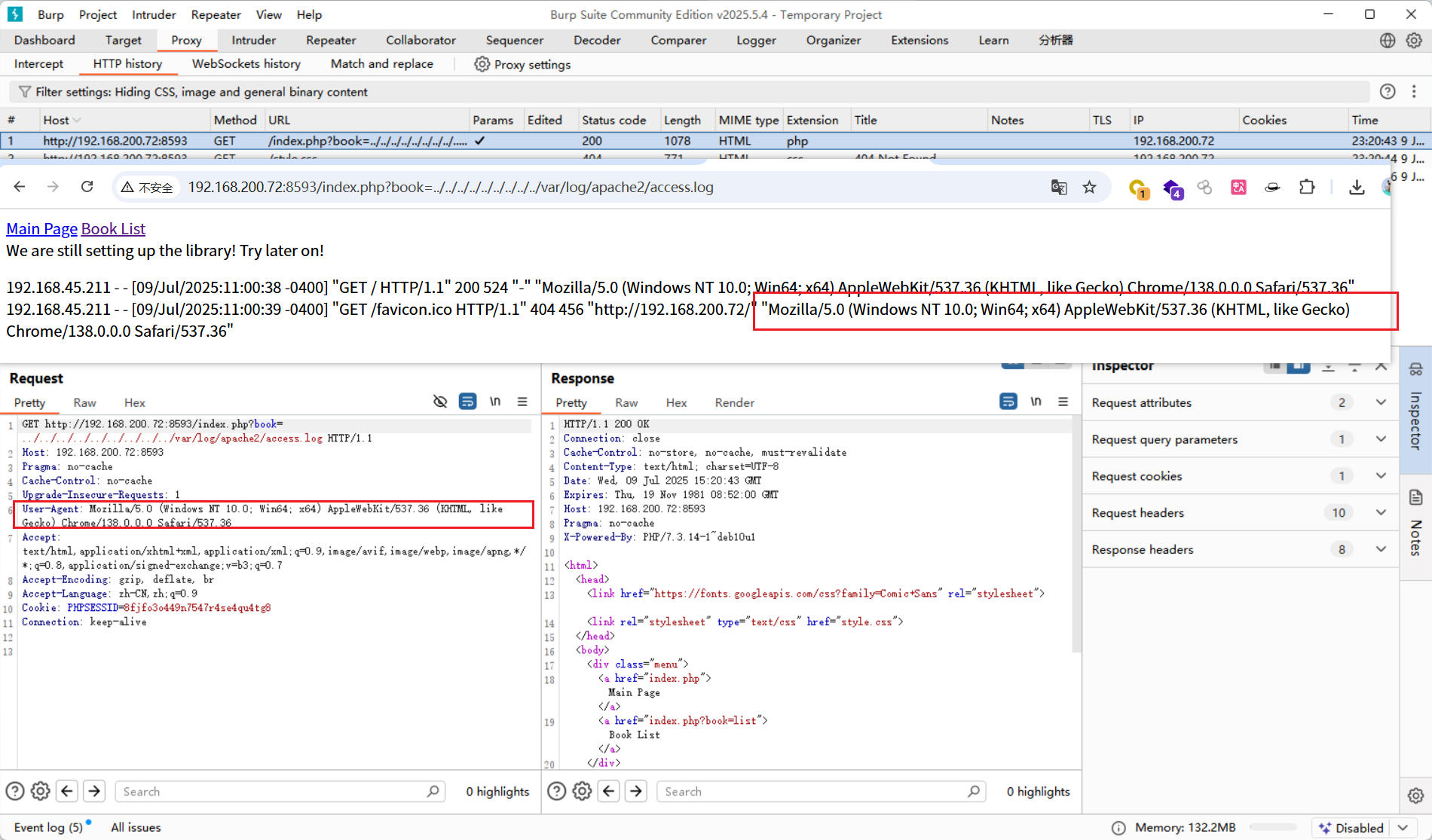The width and height of the screenshot is (1432, 840).
Task: Open help for Response search
Action: pos(556,791)
